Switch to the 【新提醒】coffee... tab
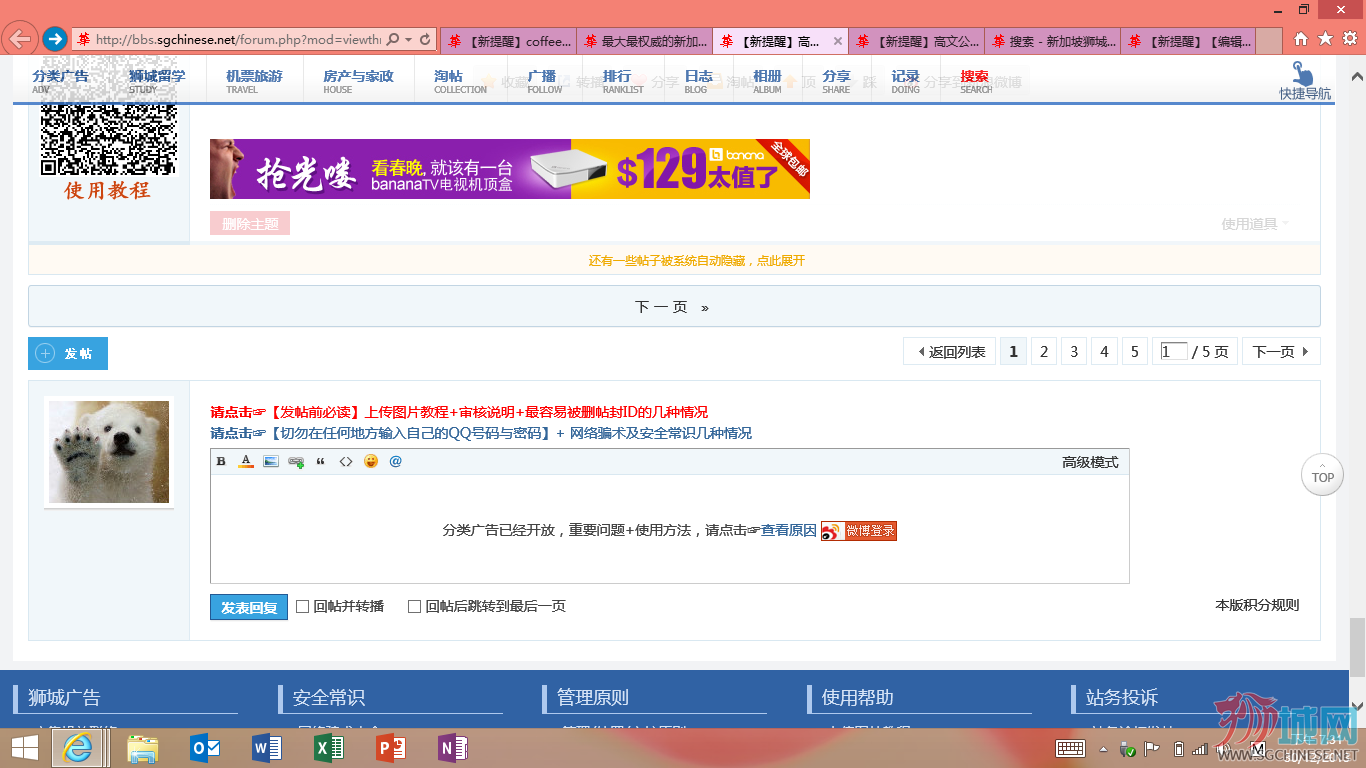1366x768 pixels. [508, 41]
